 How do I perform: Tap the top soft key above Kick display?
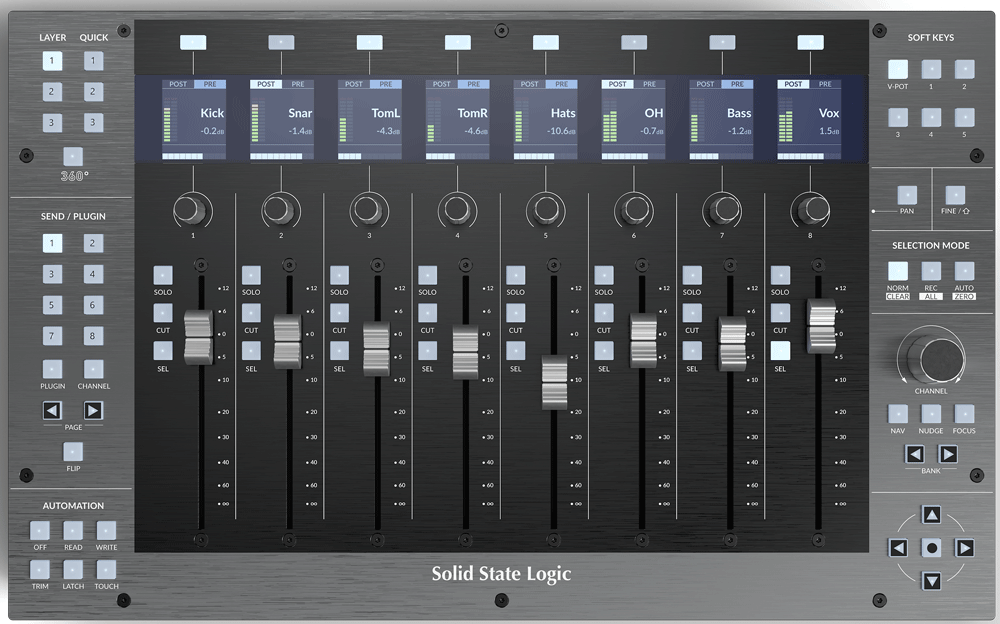point(193,42)
